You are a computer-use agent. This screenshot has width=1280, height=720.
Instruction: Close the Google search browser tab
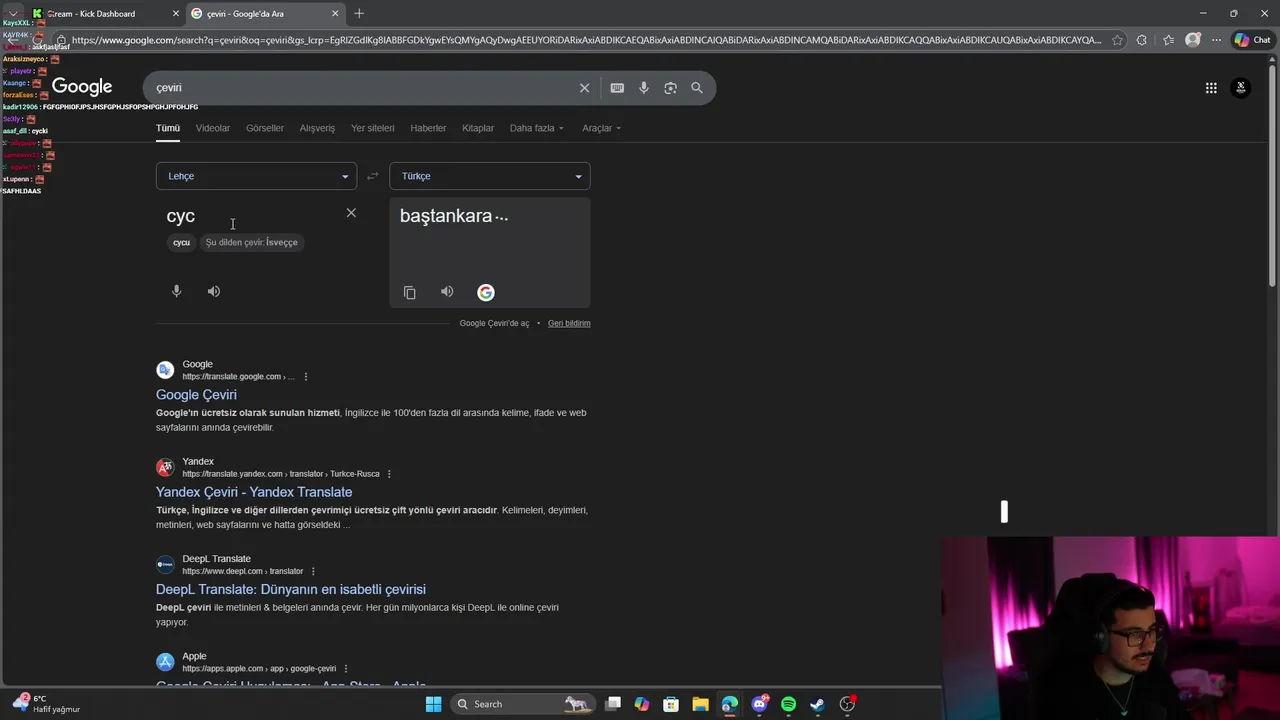[x=335, y=13]
